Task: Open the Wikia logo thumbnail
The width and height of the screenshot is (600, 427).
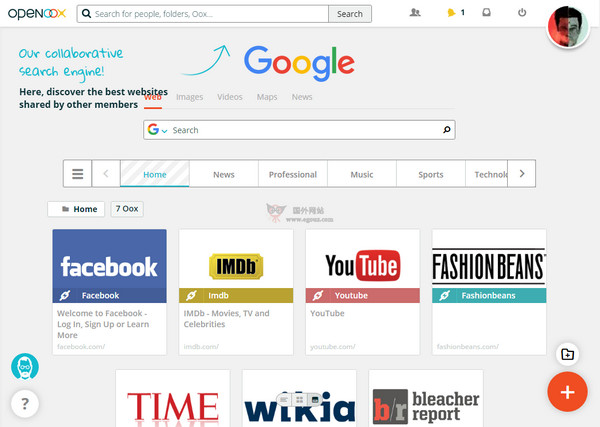Action: click(299, 399)
